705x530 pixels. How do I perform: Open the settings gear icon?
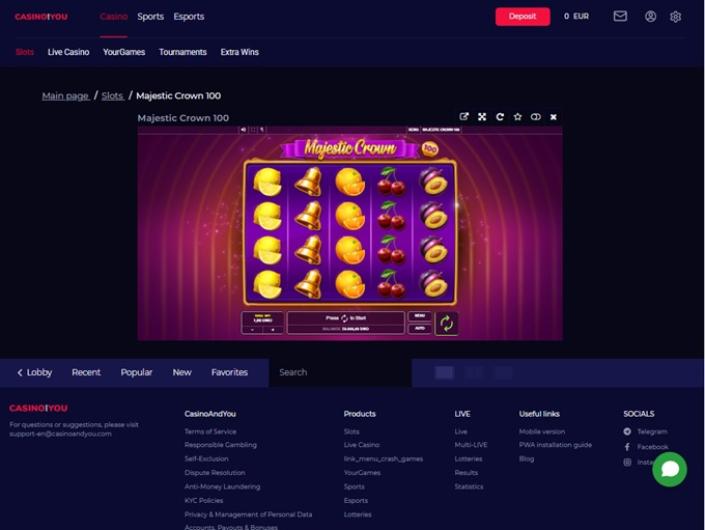(675, 17)
